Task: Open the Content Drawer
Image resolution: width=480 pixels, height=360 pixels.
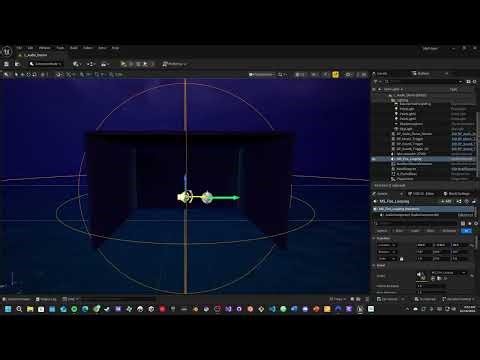Action: click(x=16, y=299)
